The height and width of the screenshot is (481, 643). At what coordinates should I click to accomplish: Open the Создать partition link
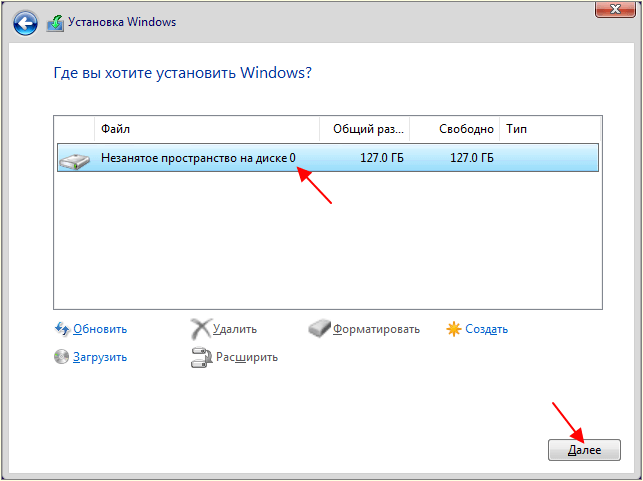pos(486,329)
